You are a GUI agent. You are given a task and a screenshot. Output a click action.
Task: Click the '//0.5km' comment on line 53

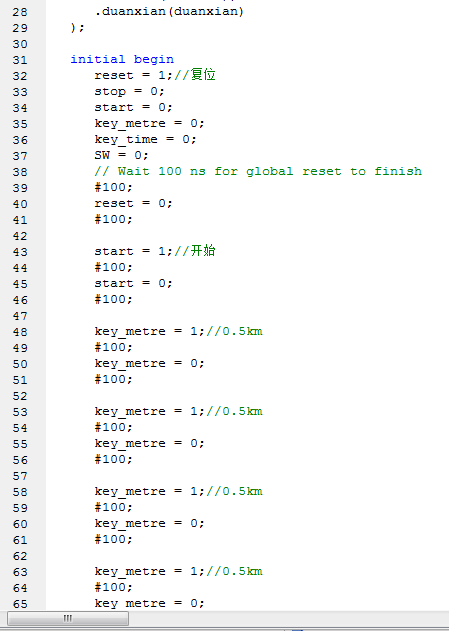(234, 411)
